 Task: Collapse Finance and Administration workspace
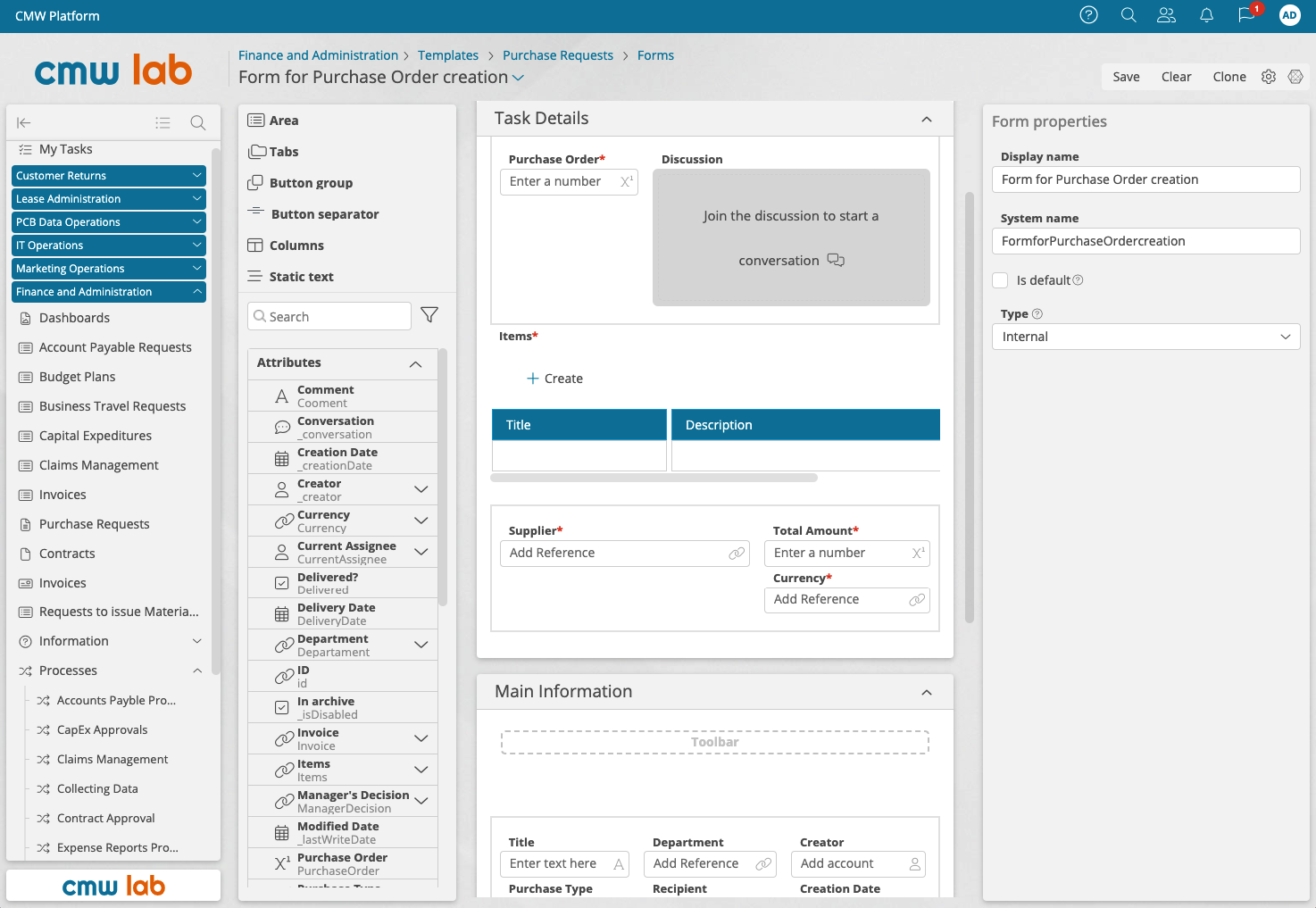(x=109, y=292)
